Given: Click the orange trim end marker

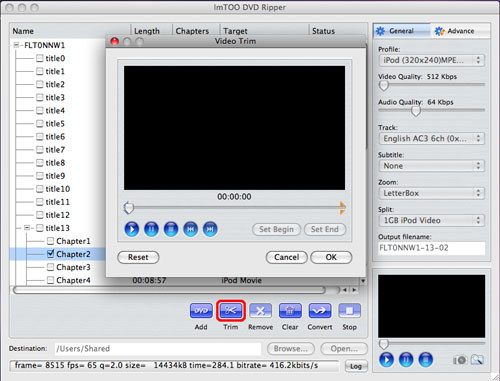Looking at the screenshot, I should (343, 208).
